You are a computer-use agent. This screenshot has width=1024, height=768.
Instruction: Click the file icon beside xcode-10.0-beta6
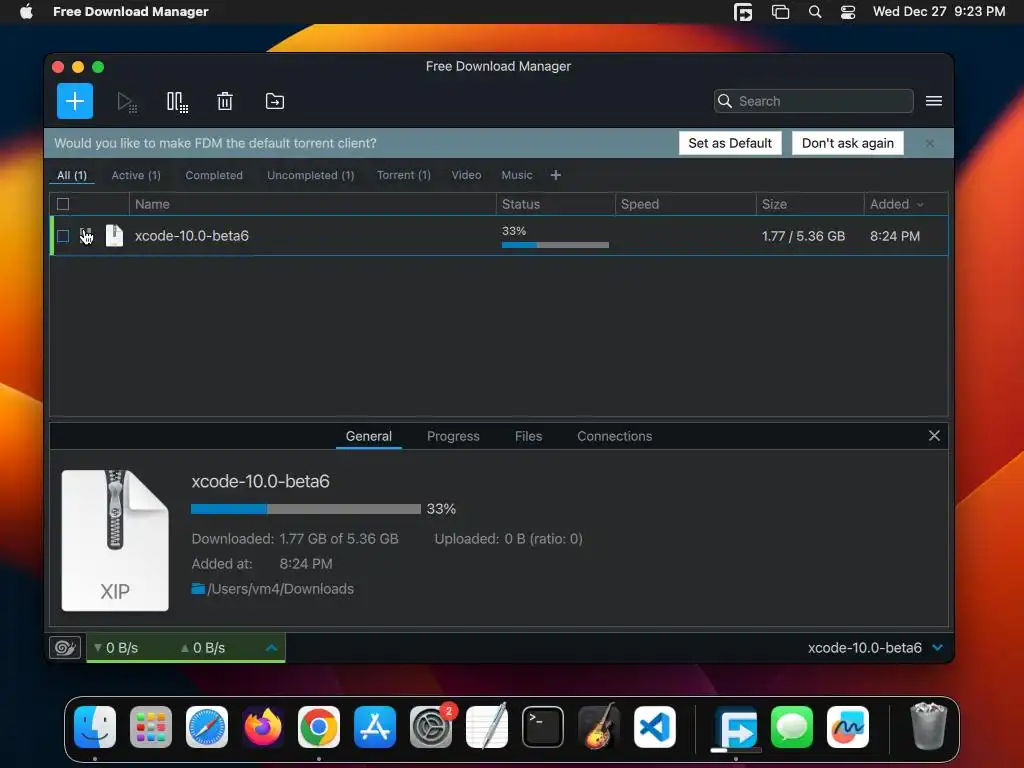point(114,236)
